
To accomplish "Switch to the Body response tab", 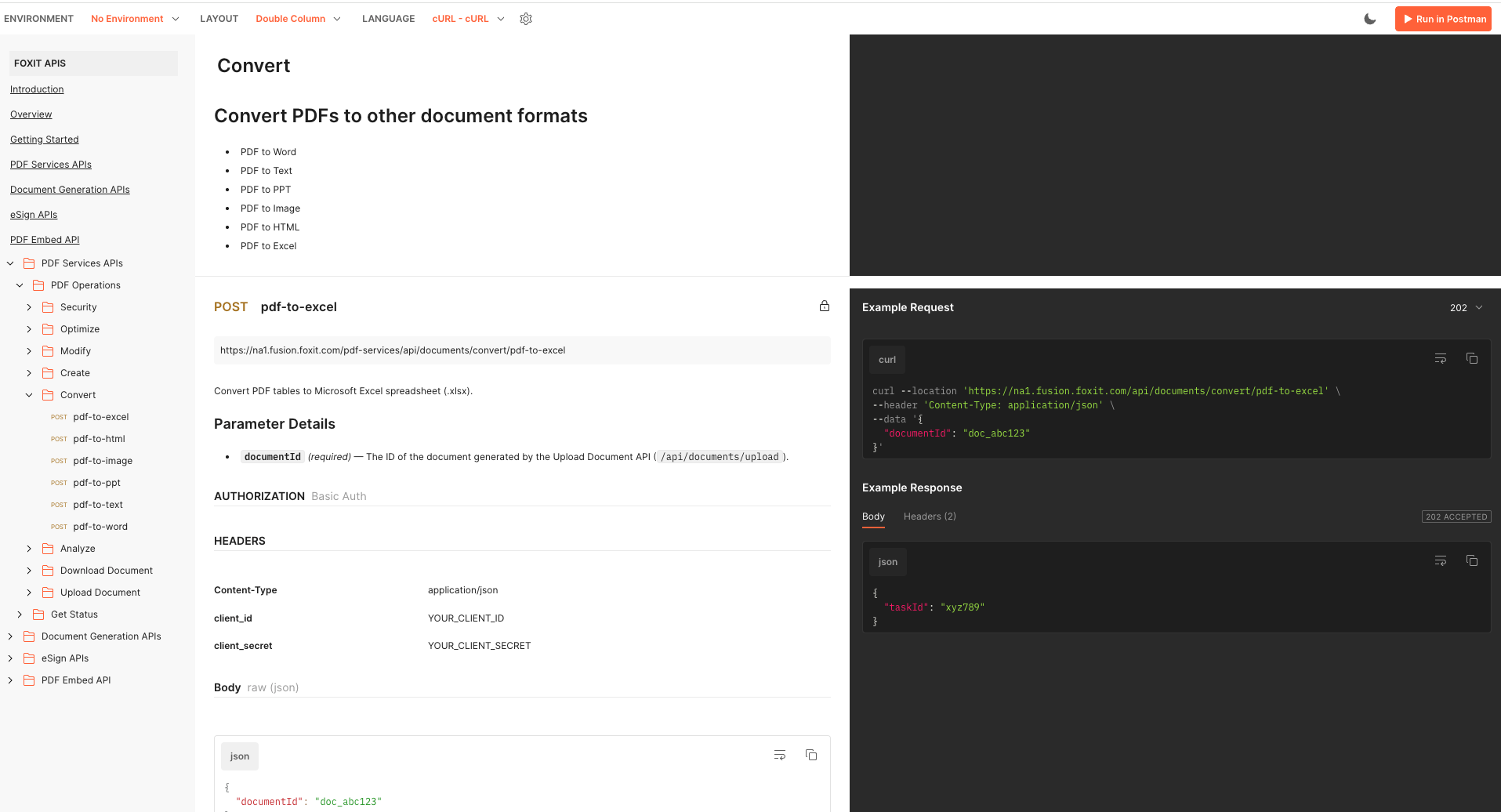I will (873, 517).
